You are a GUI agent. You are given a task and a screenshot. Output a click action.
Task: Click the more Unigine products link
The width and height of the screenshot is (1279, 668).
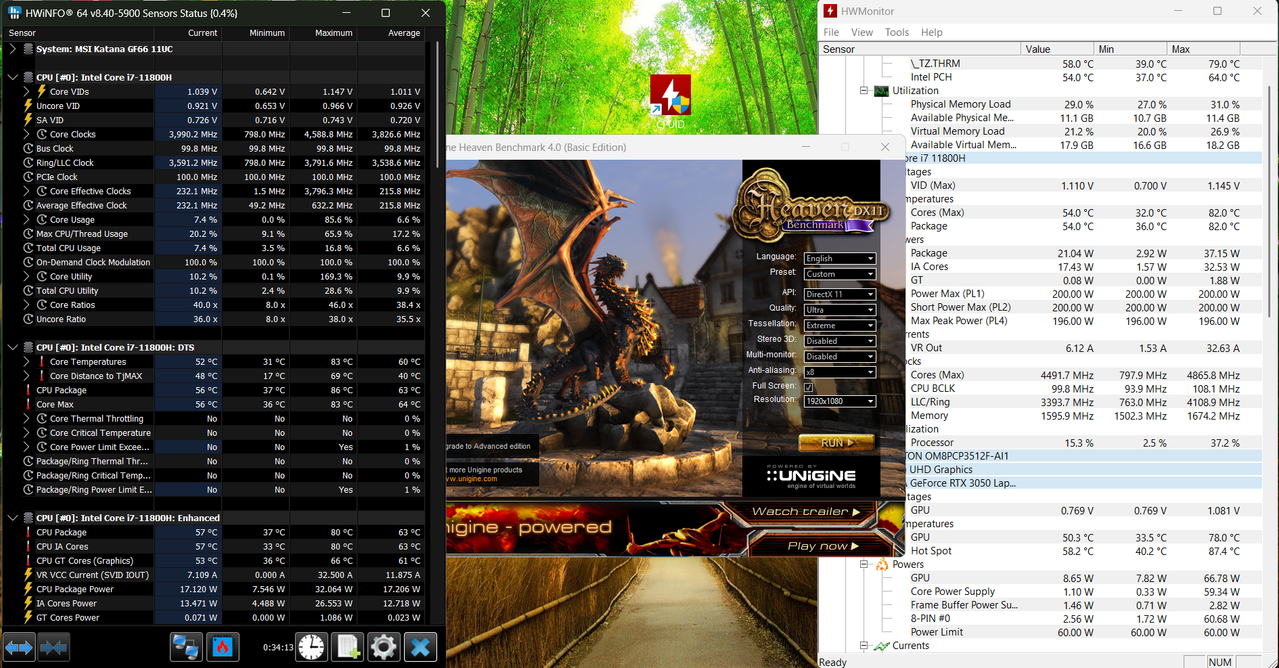(486, 469)
